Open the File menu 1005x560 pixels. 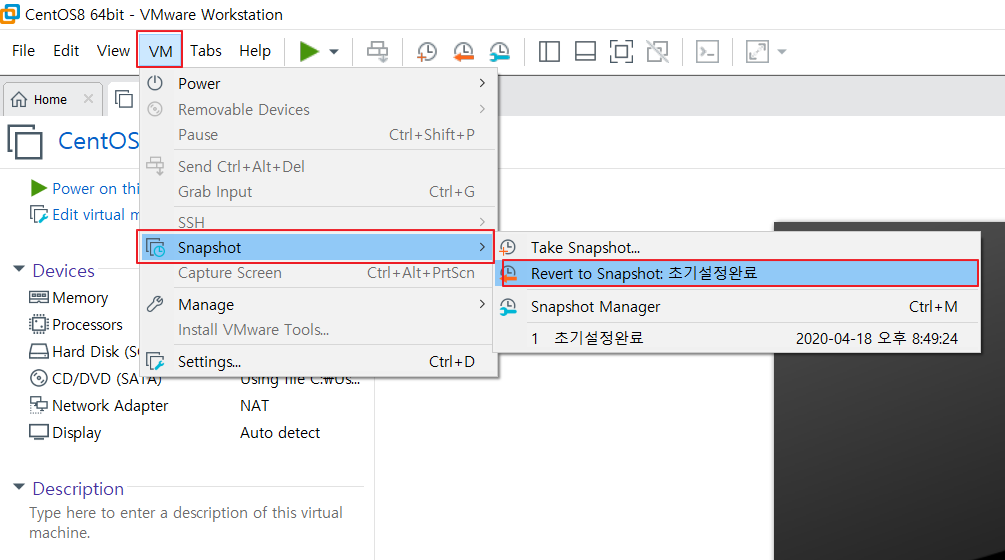point(23,51)
